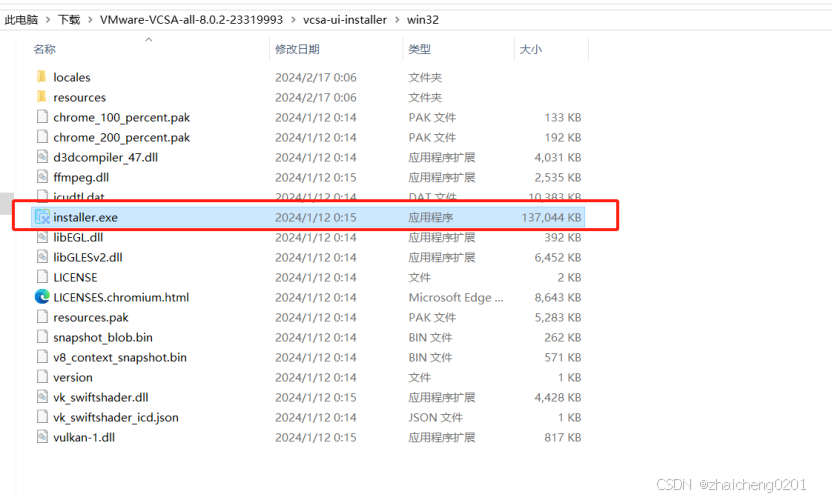Select d3dcompiler_47.dll file name
Image resolution: width=832 pixels, height=500 pixels.
click(106, 157)
